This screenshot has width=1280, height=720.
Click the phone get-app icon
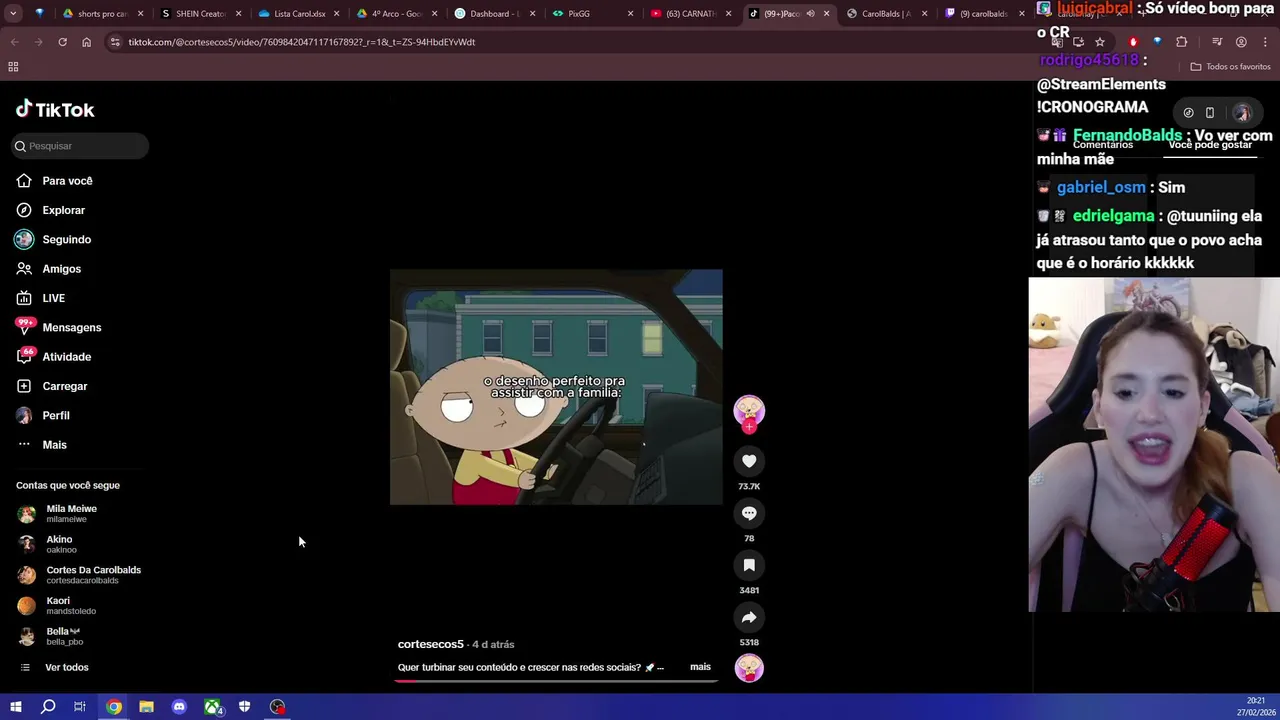(x=1209, y=113)
